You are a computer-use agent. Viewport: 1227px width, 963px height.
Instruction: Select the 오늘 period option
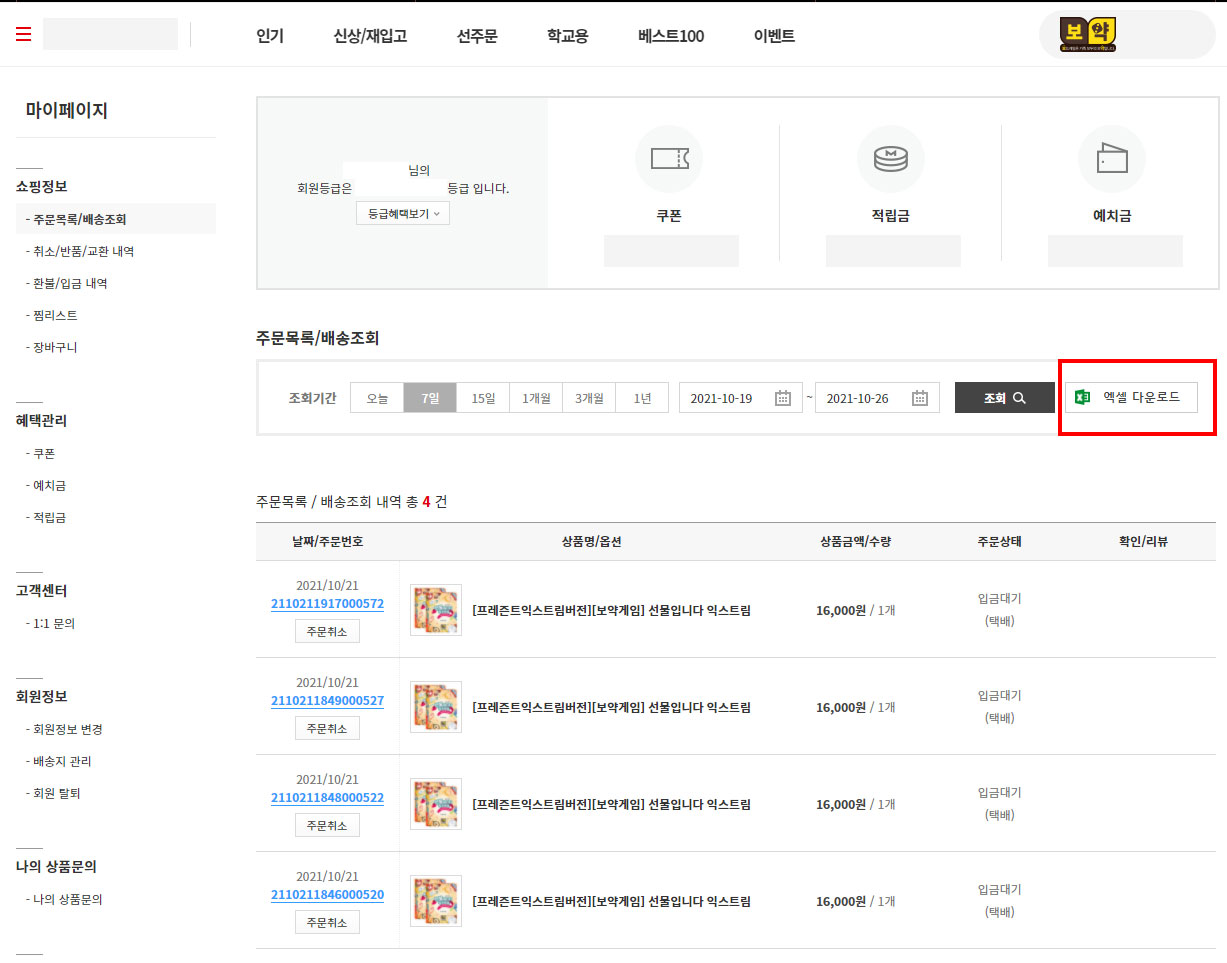click(x=377, y=398)
